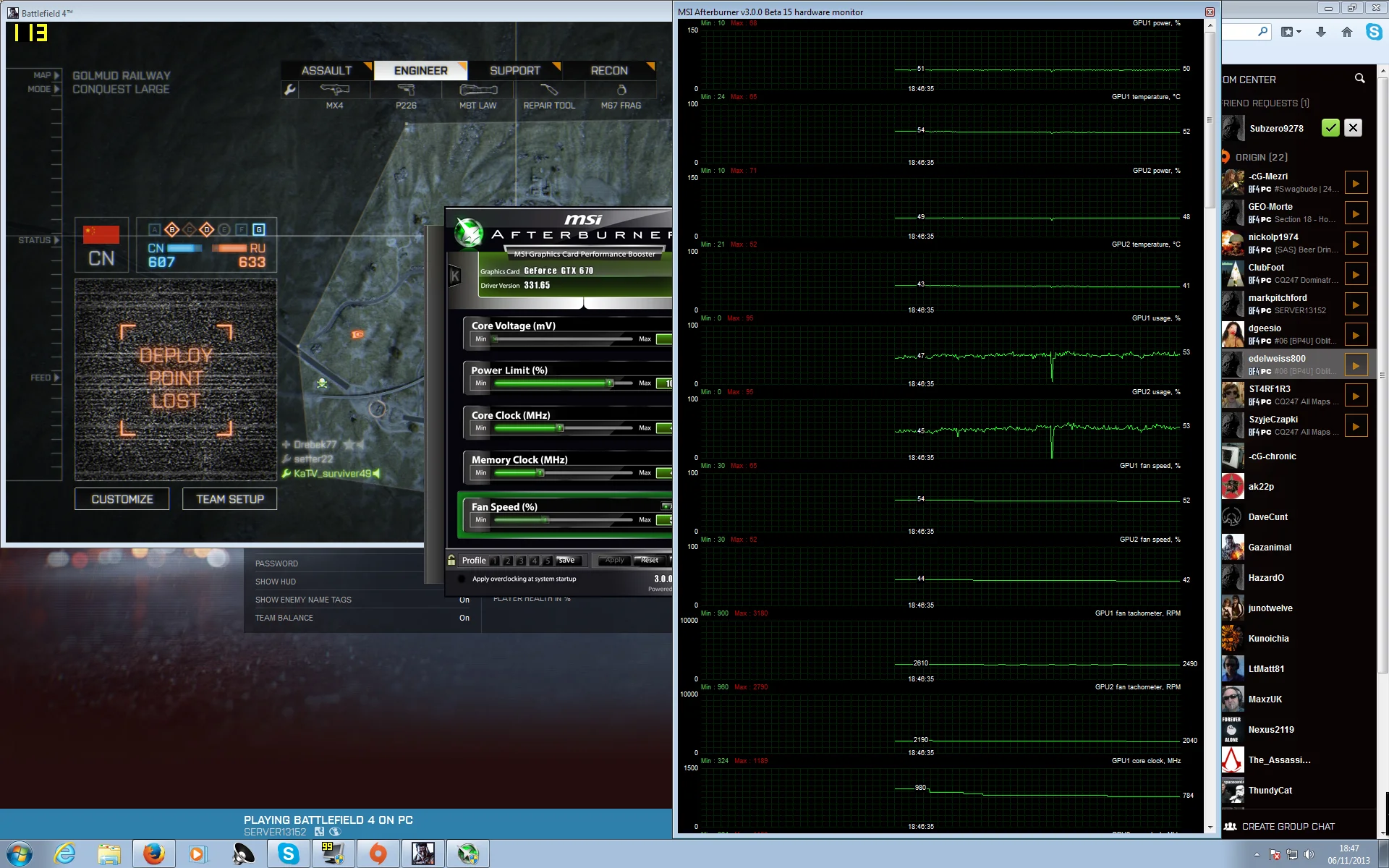Click the skull marker on the map
1389x868 pixels.
[322, 383]
